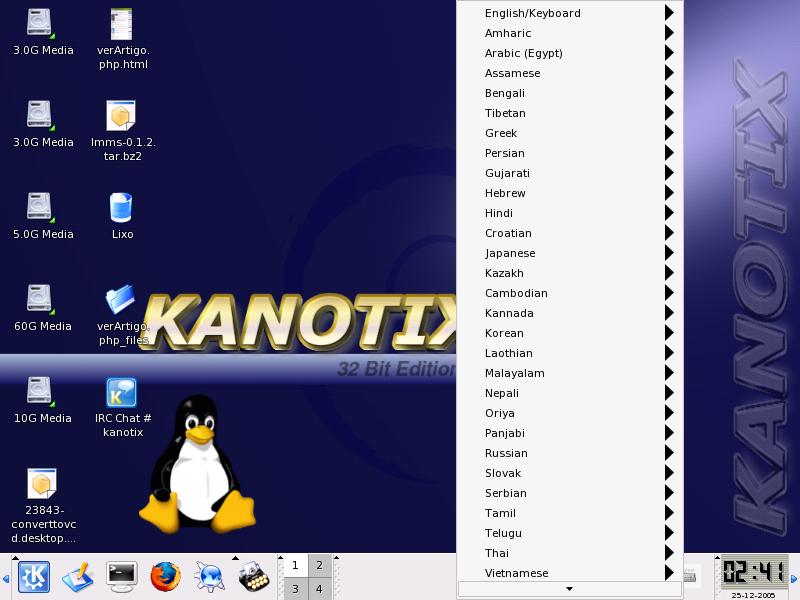Image resolution: width=800 pixels, height=600 pixels.
Task: Open the first 3.0G Media drive icon
Action: [40, 23]
